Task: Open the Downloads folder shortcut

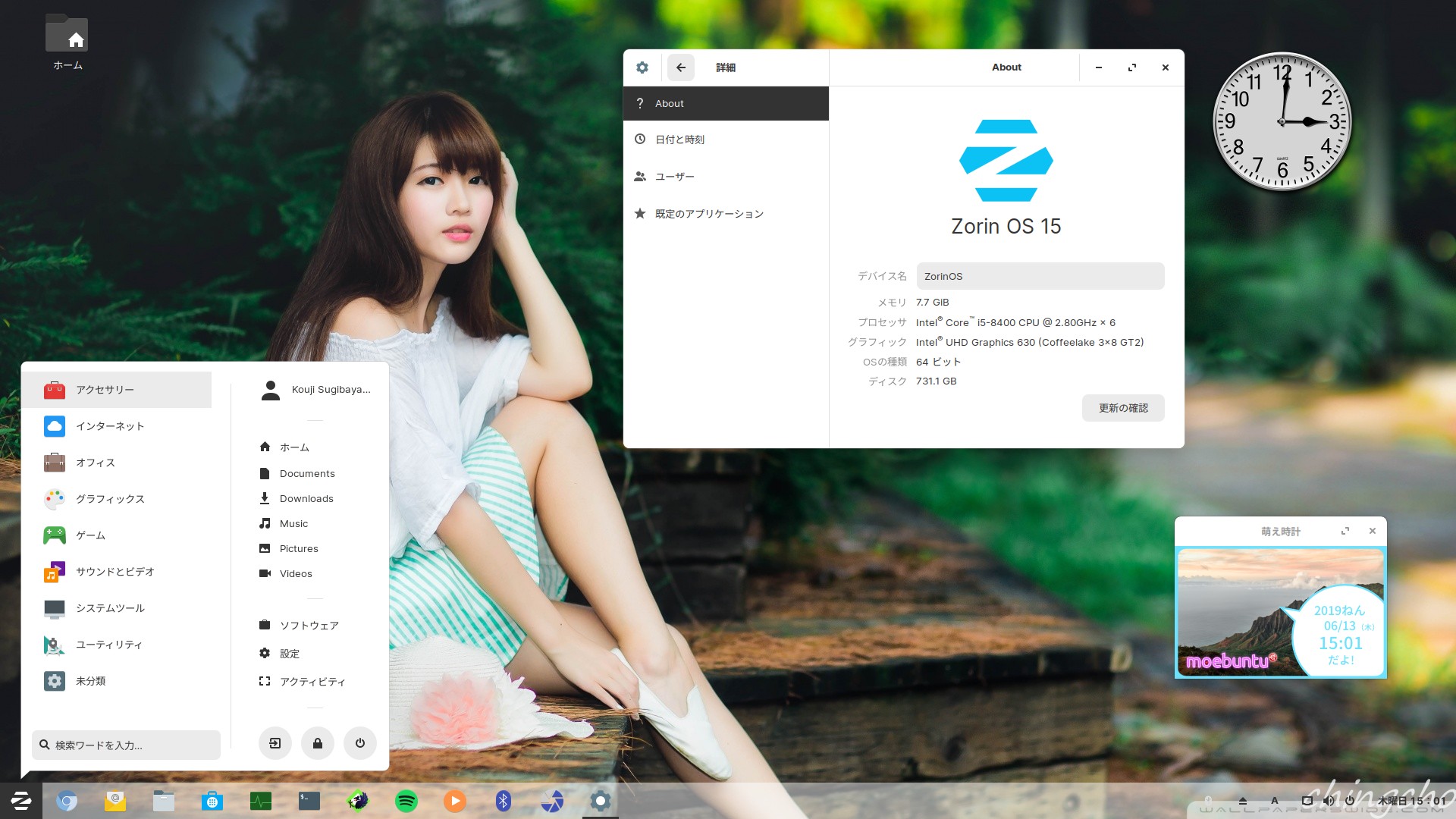Action: click(297, 498)
